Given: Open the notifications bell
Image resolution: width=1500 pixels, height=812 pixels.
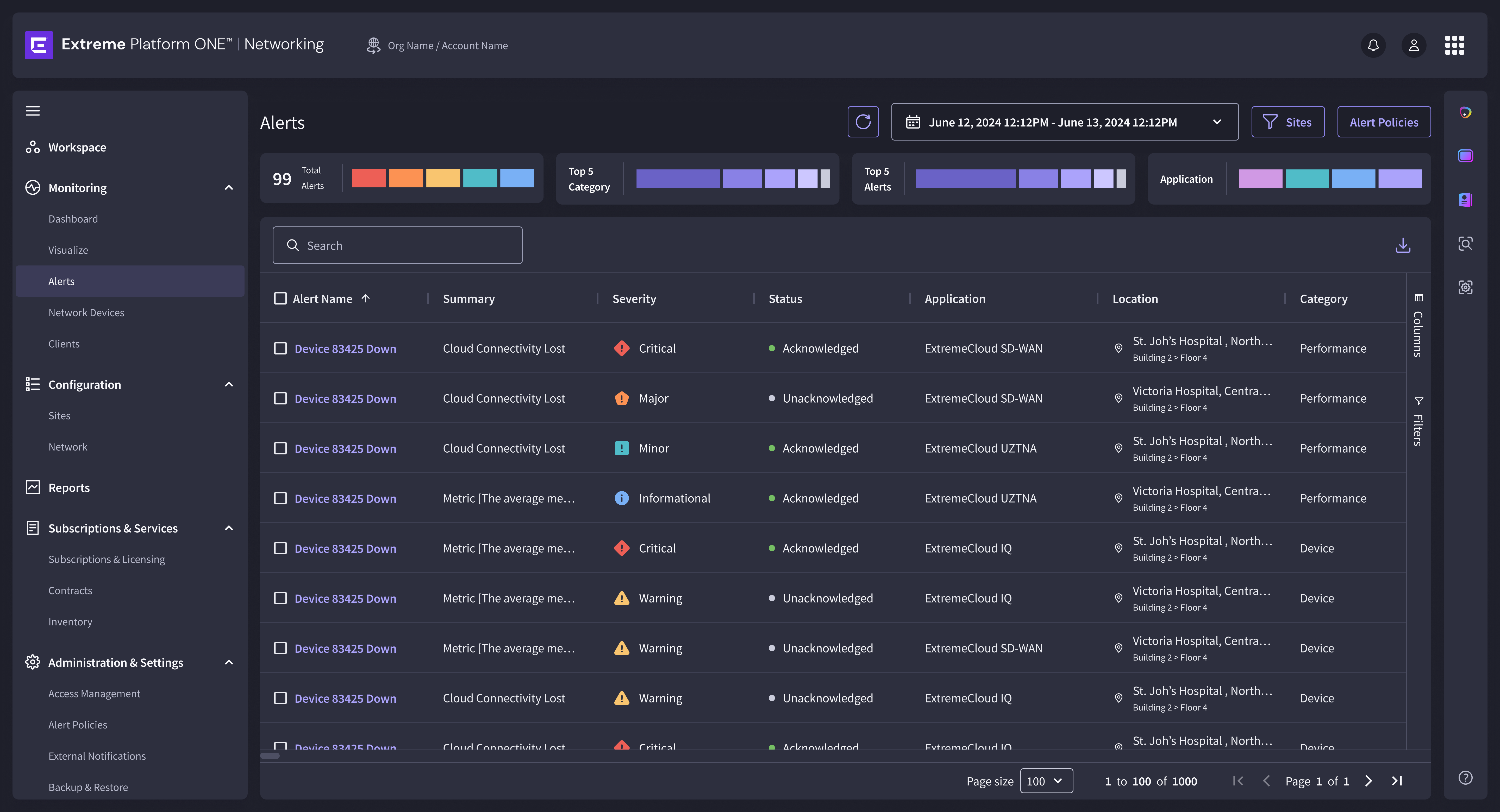Looking at the screenshot, I should pos(1373,45).
